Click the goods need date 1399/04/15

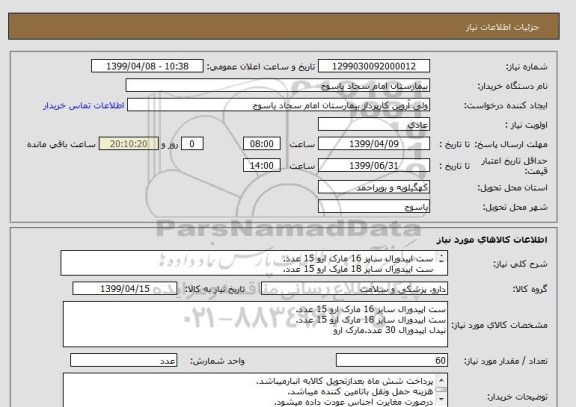[125, 289]
